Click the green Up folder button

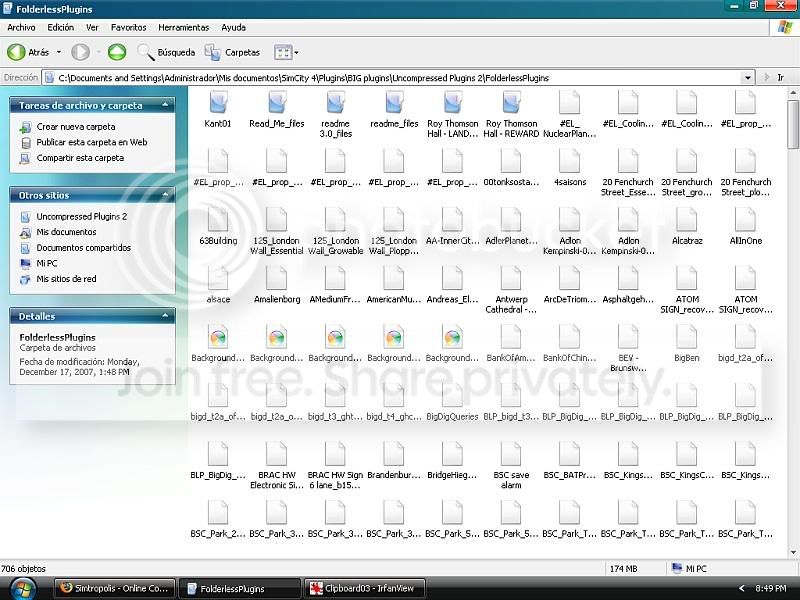[117, 52]
